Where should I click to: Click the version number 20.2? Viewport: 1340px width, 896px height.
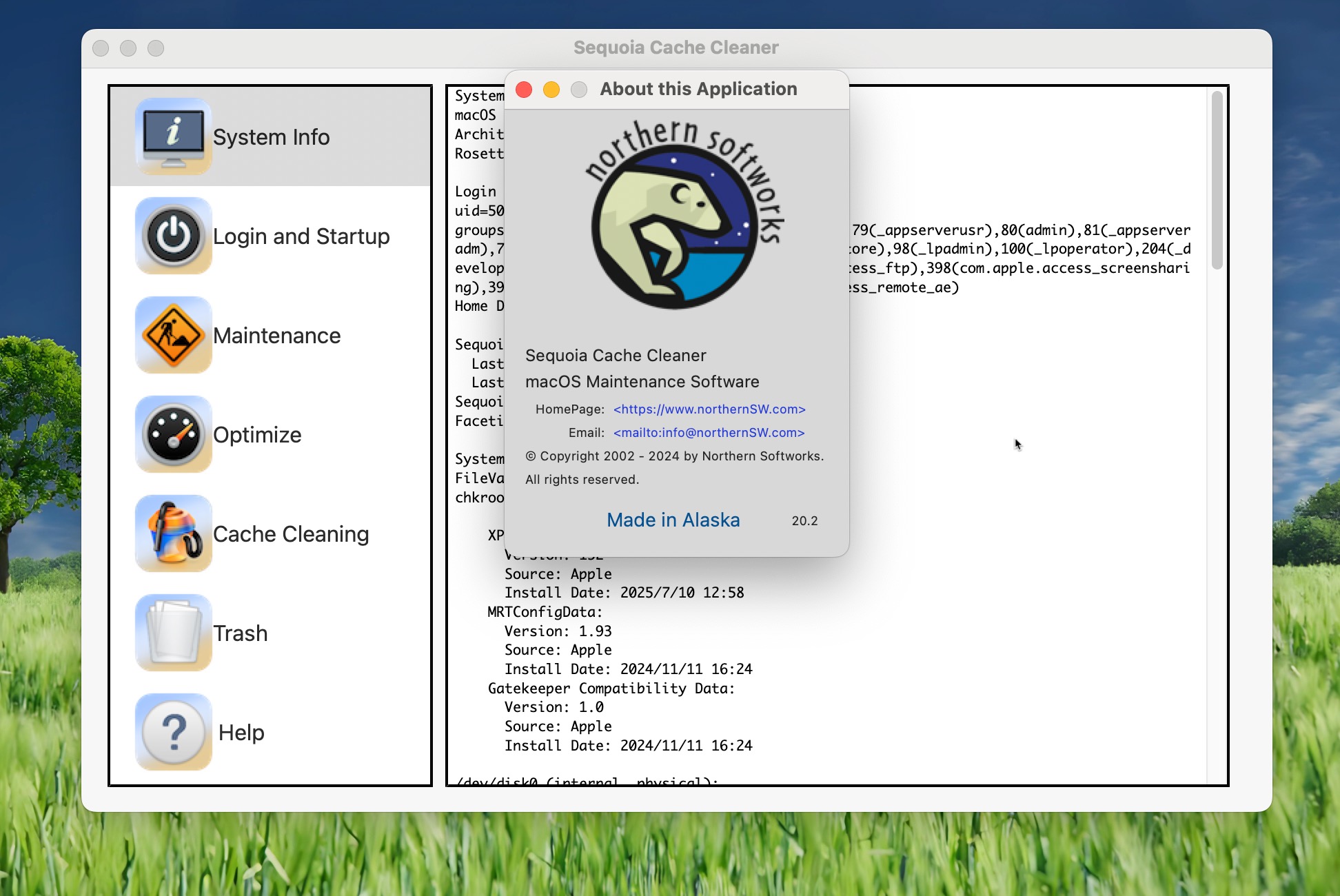pyautogui.click(x=804, y=521)
